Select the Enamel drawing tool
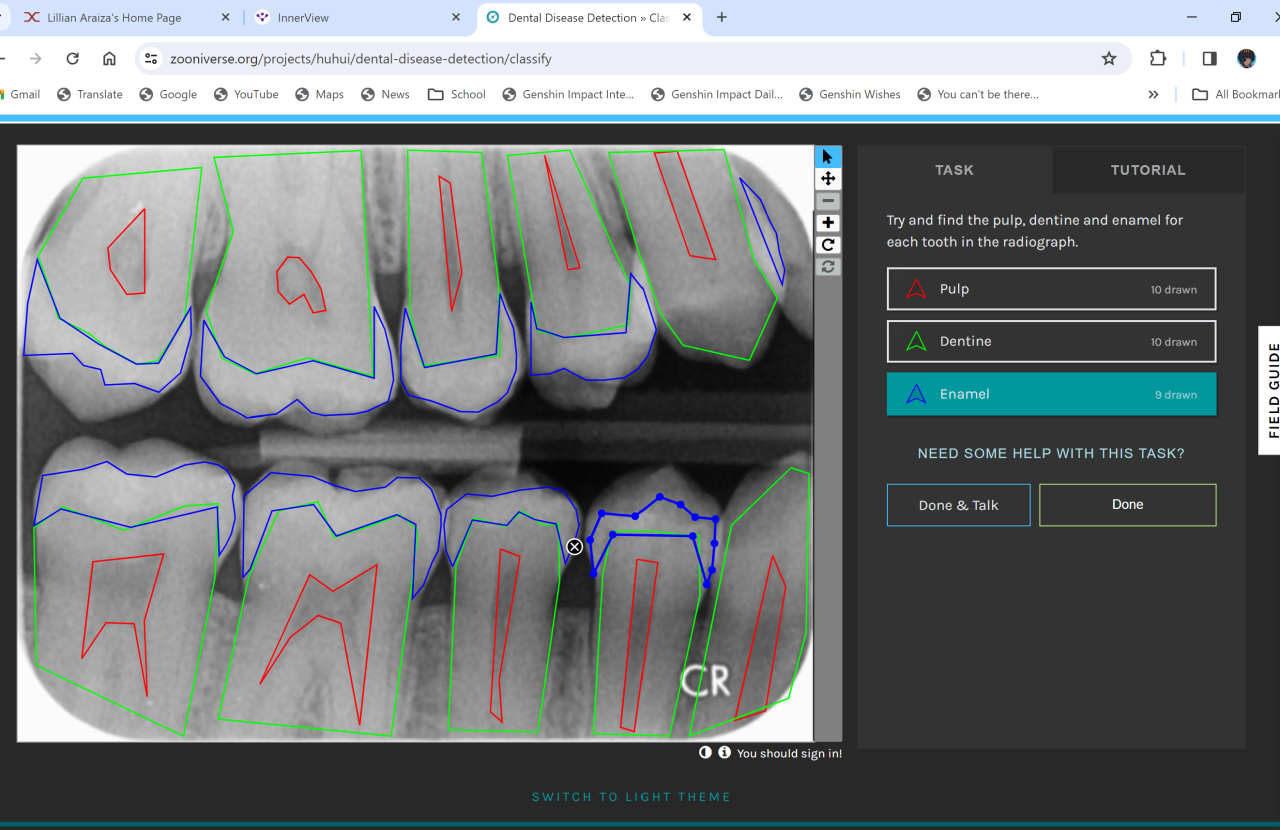The height and width of the screenshot is (830, 1280). tap(1051, 394)
